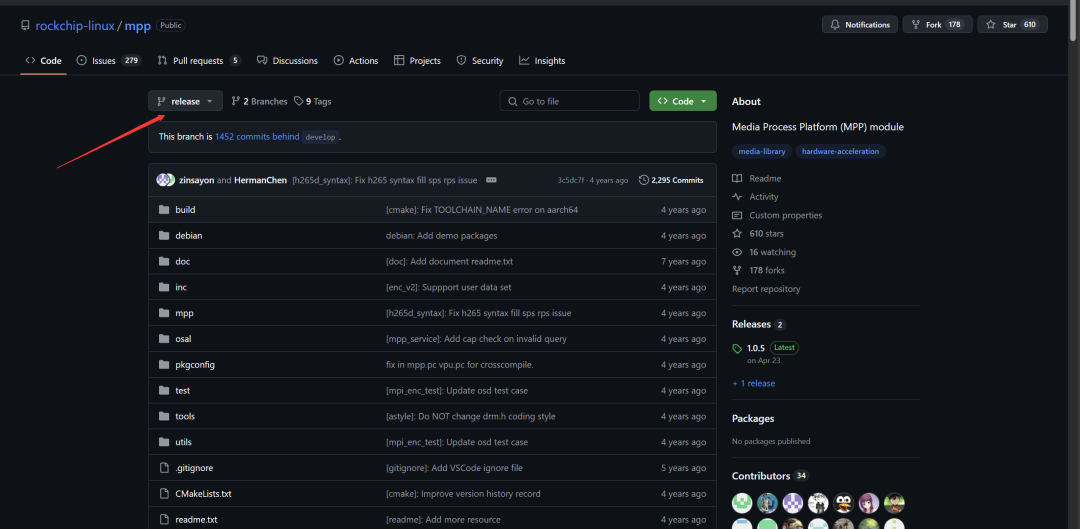The width and height of the screenshot is (1080, 529).
Task: Click the media-library topic tag
Action: pos(762,152)
